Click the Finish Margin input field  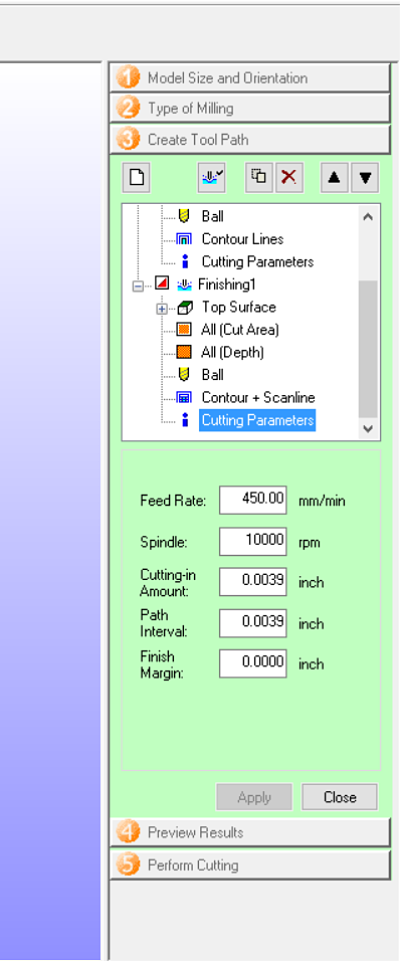pyautogui.click(x=253, y=664)
